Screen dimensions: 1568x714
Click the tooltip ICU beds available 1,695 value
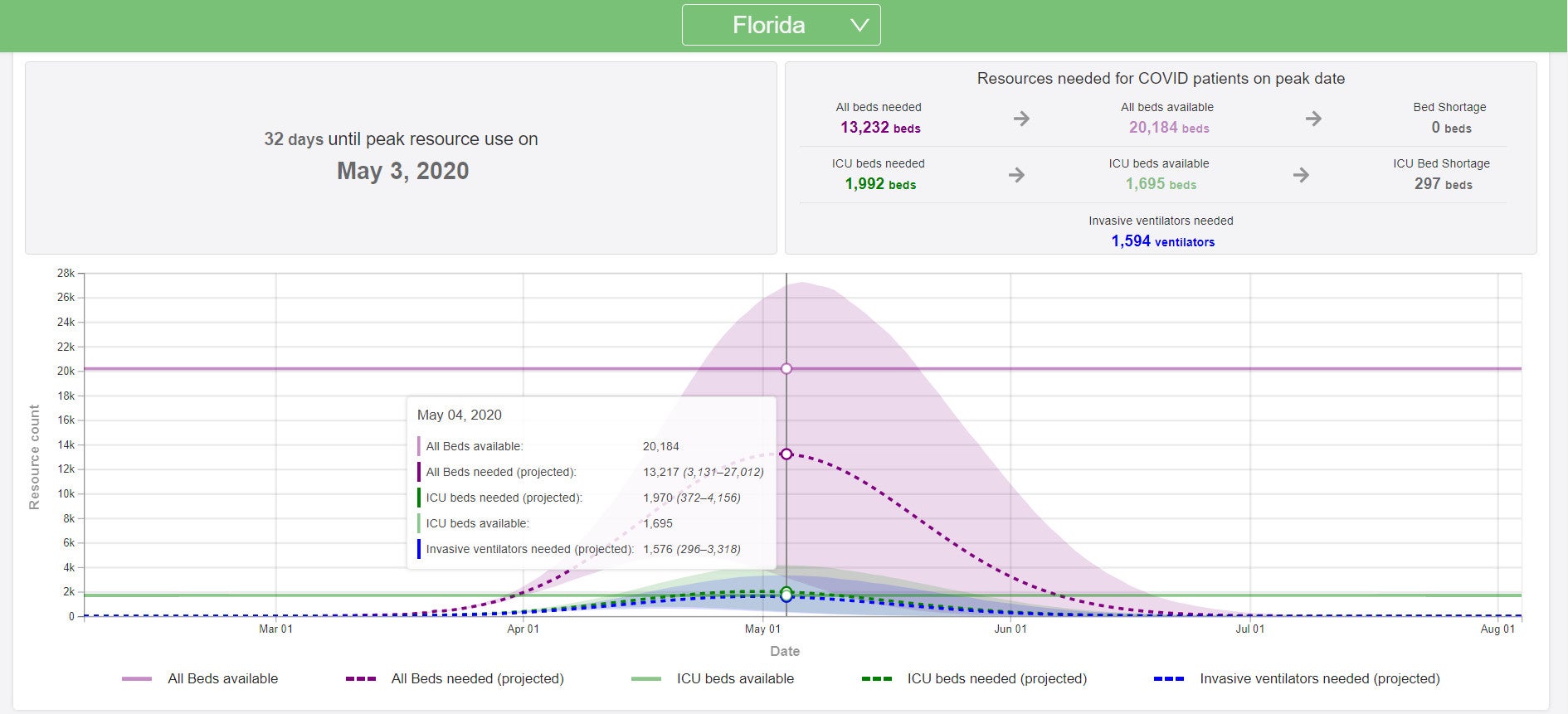coord(658,523)
